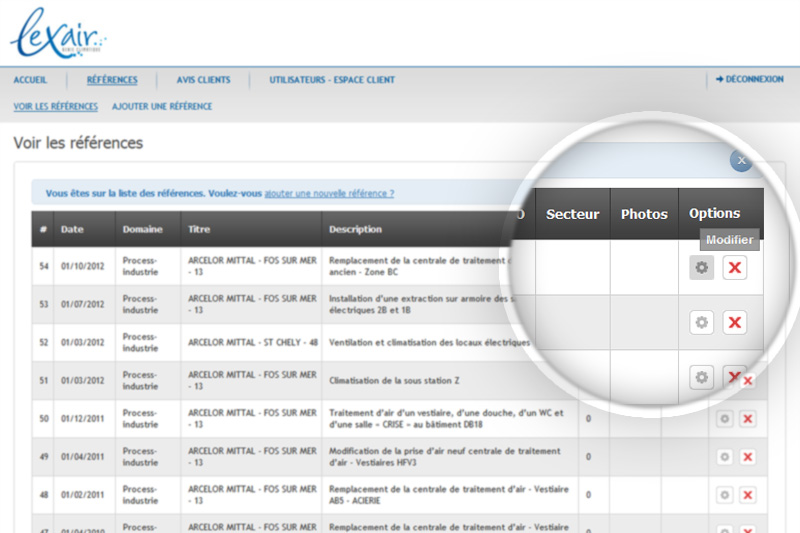Click the red X beside the highlighted gear

pos(735,267)
